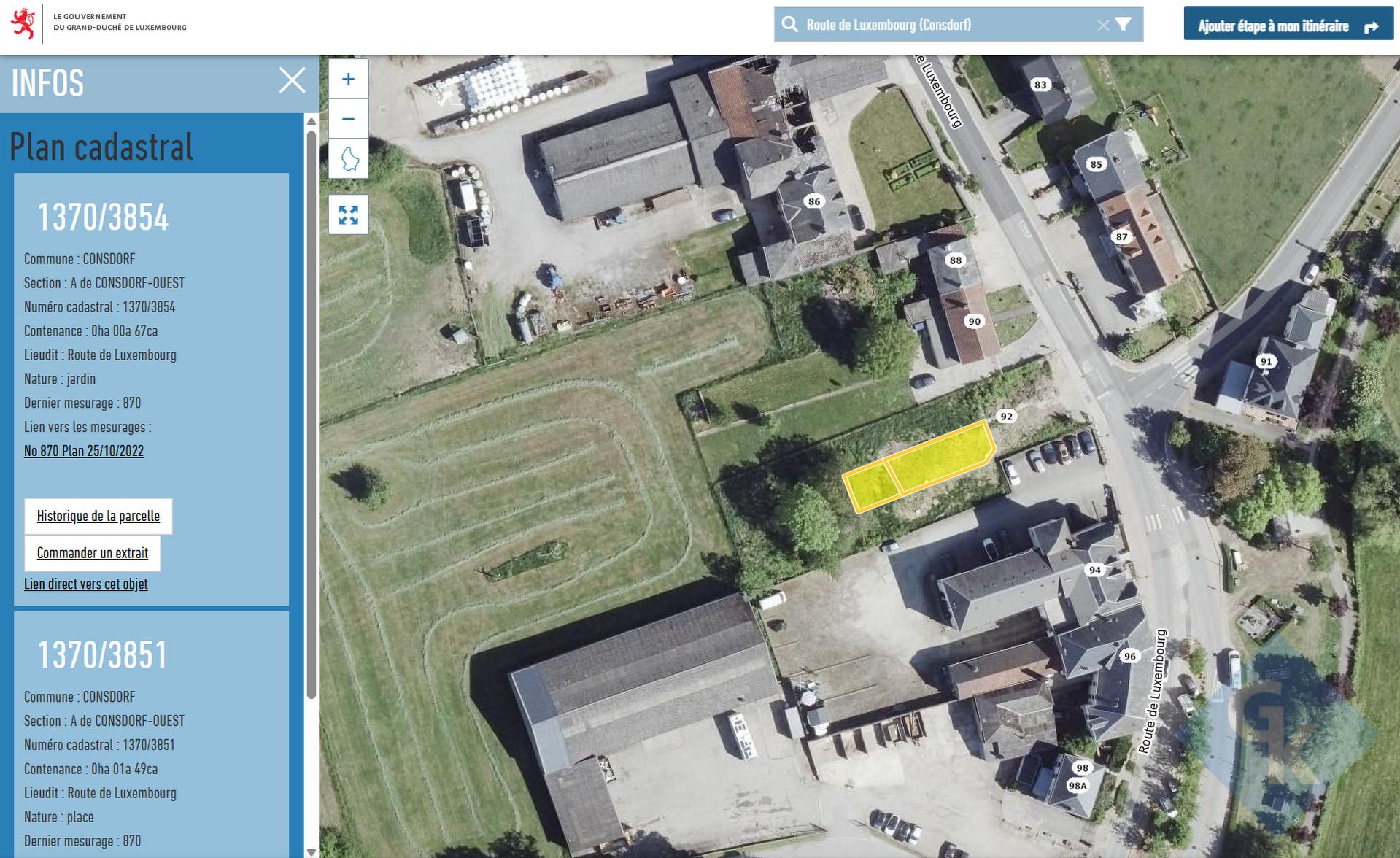Toggle fullscreen map mode
This screenshot has height=858, width=1400.
point(348,215)
